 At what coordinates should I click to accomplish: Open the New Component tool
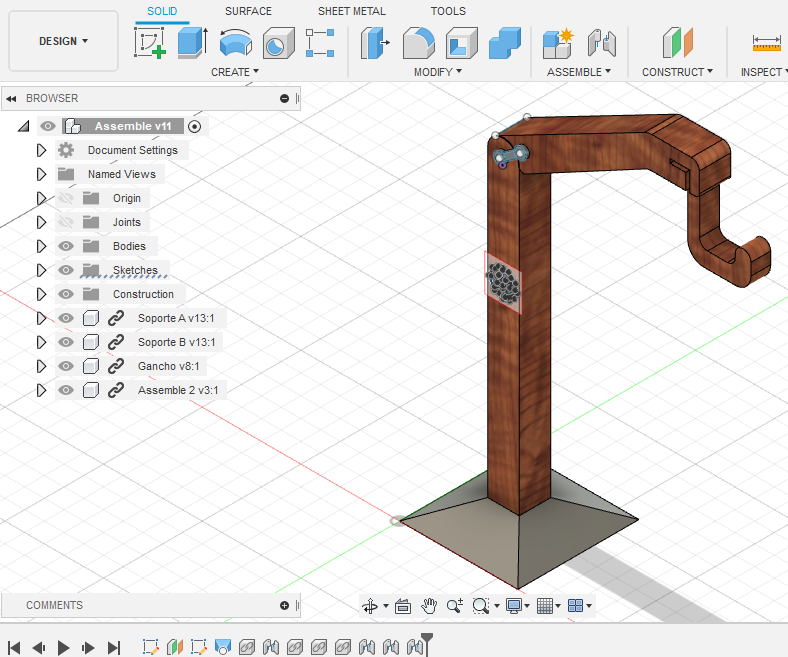[x=557, y=43]
